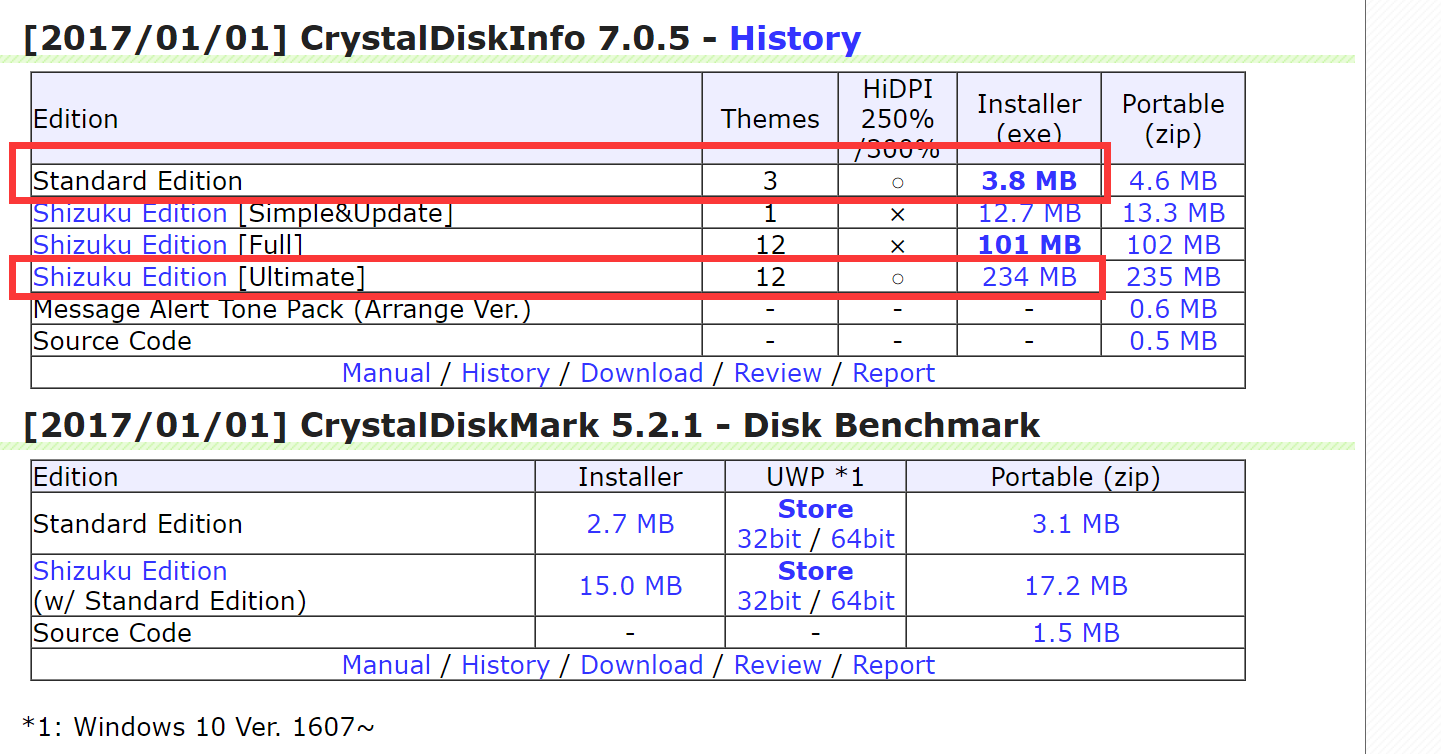
Task: Select 32bit UWP for CrystalDiskMark Standard Edition
Action: point(769,539)
